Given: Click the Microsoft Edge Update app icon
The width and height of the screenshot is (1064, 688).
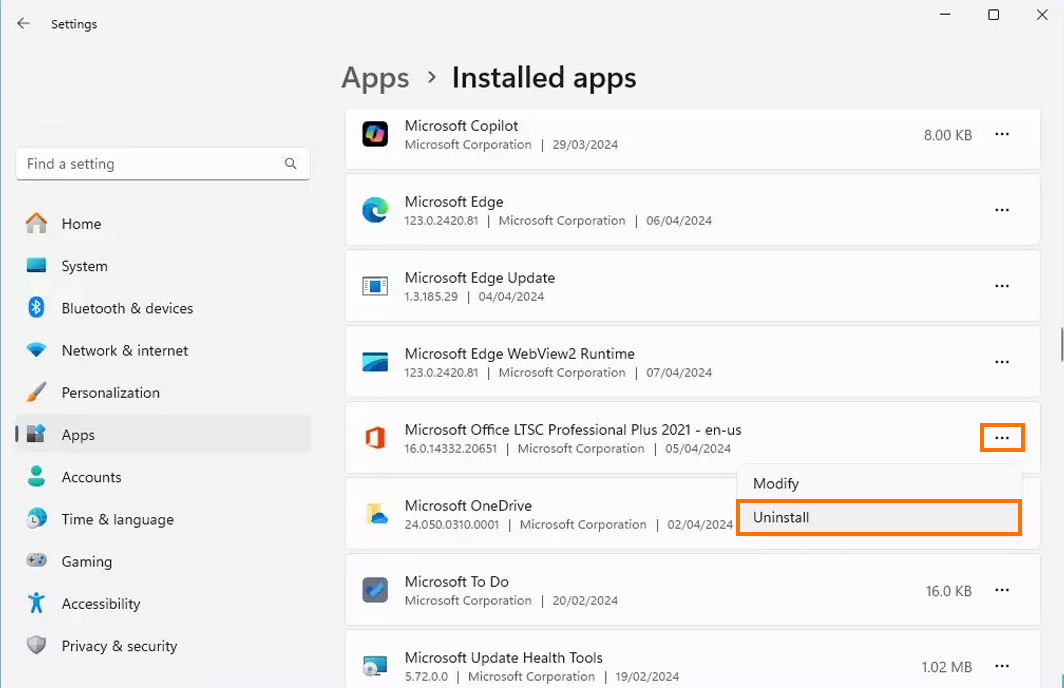Looking at the screenshot, I should [375, 286].
